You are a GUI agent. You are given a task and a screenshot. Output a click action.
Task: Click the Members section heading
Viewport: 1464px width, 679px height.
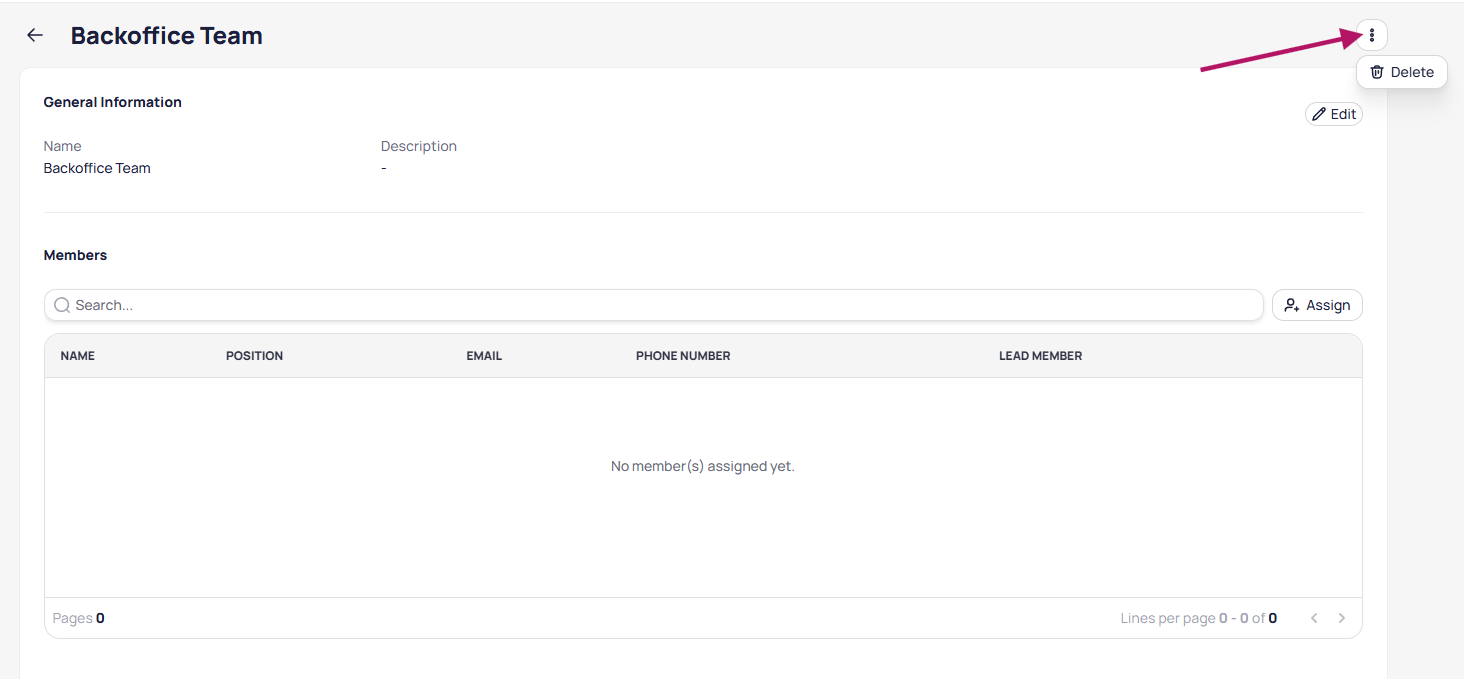75,255
